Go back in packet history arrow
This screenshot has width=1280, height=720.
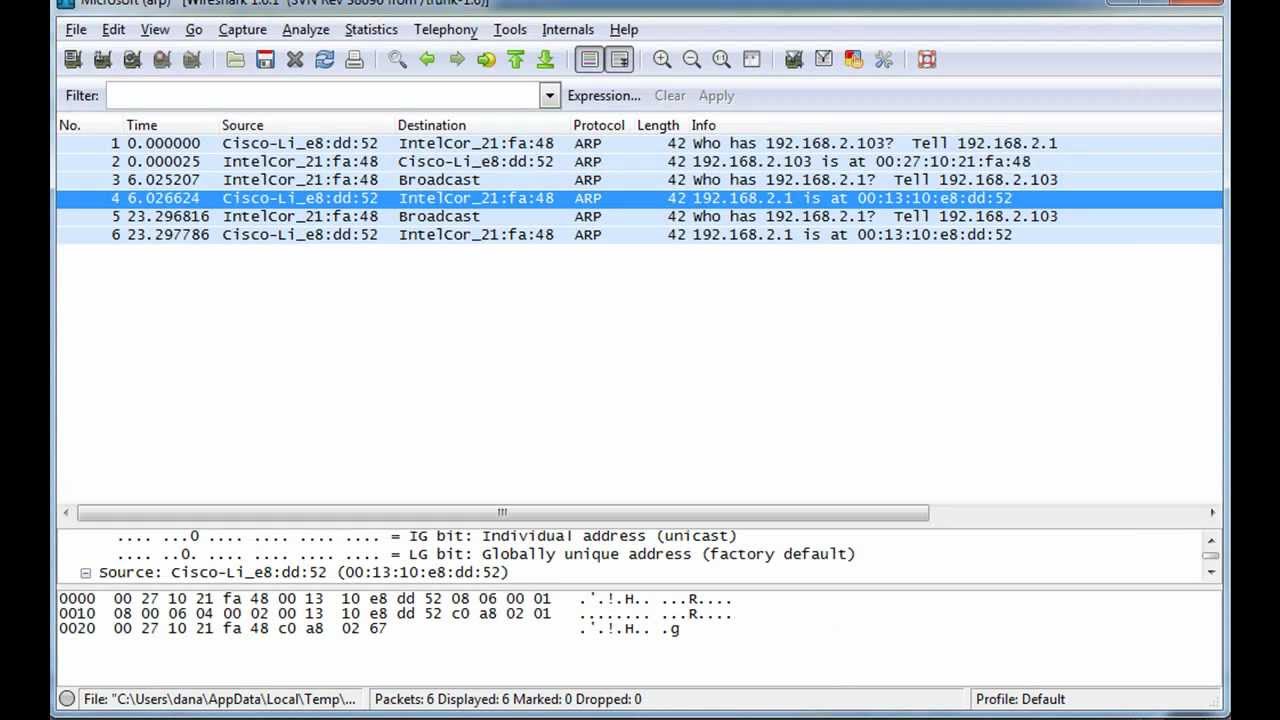click(427, 60)
